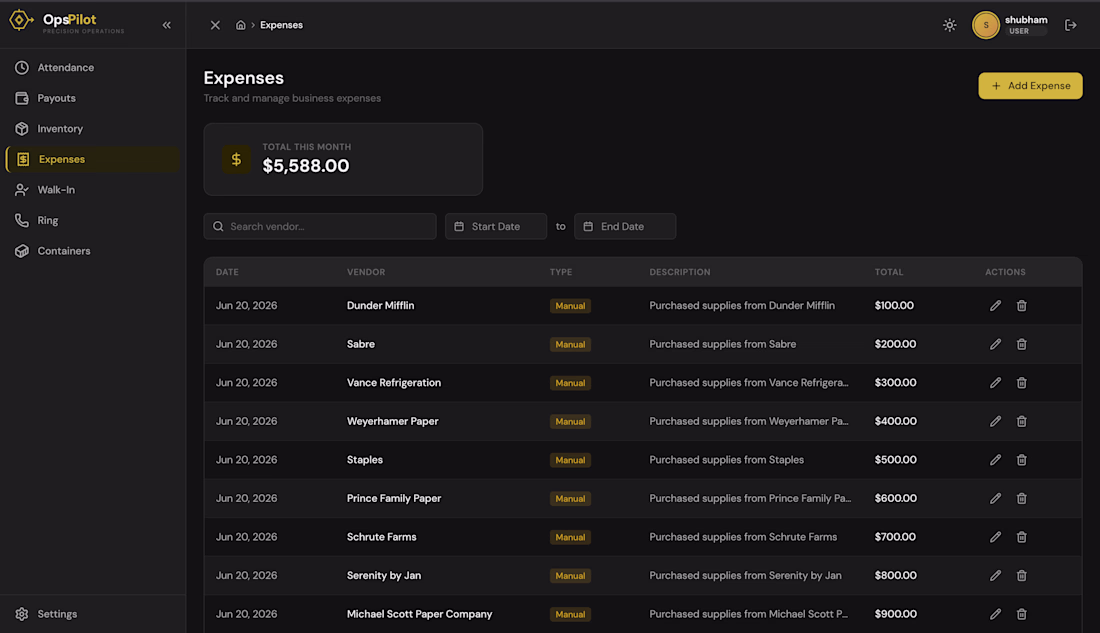Screen dimensions: 1100x633
Task: Select Expenses in sidebar
Action: 93,159
